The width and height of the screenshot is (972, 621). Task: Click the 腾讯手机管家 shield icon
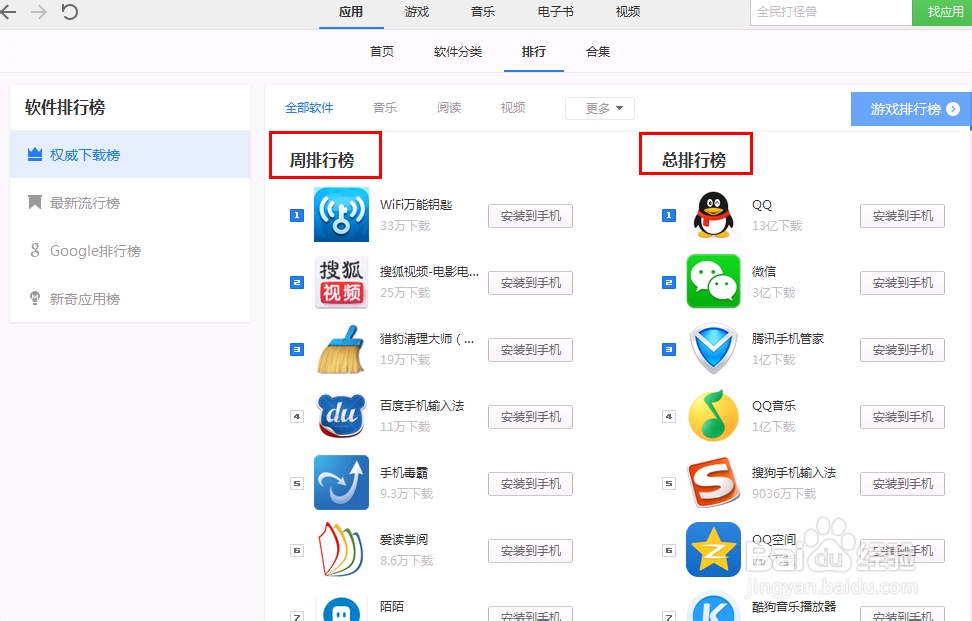(x=713, y=349)
